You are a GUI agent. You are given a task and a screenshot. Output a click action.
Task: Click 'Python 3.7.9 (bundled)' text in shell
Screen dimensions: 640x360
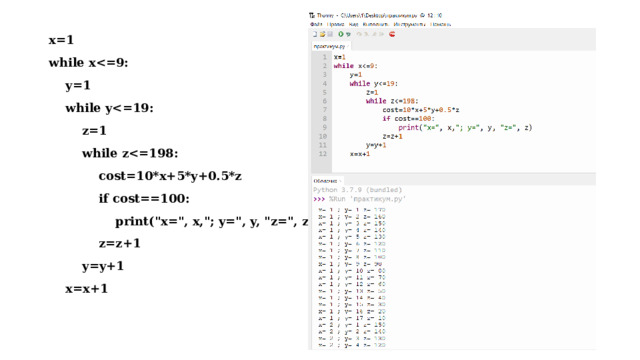pos(358,190)
